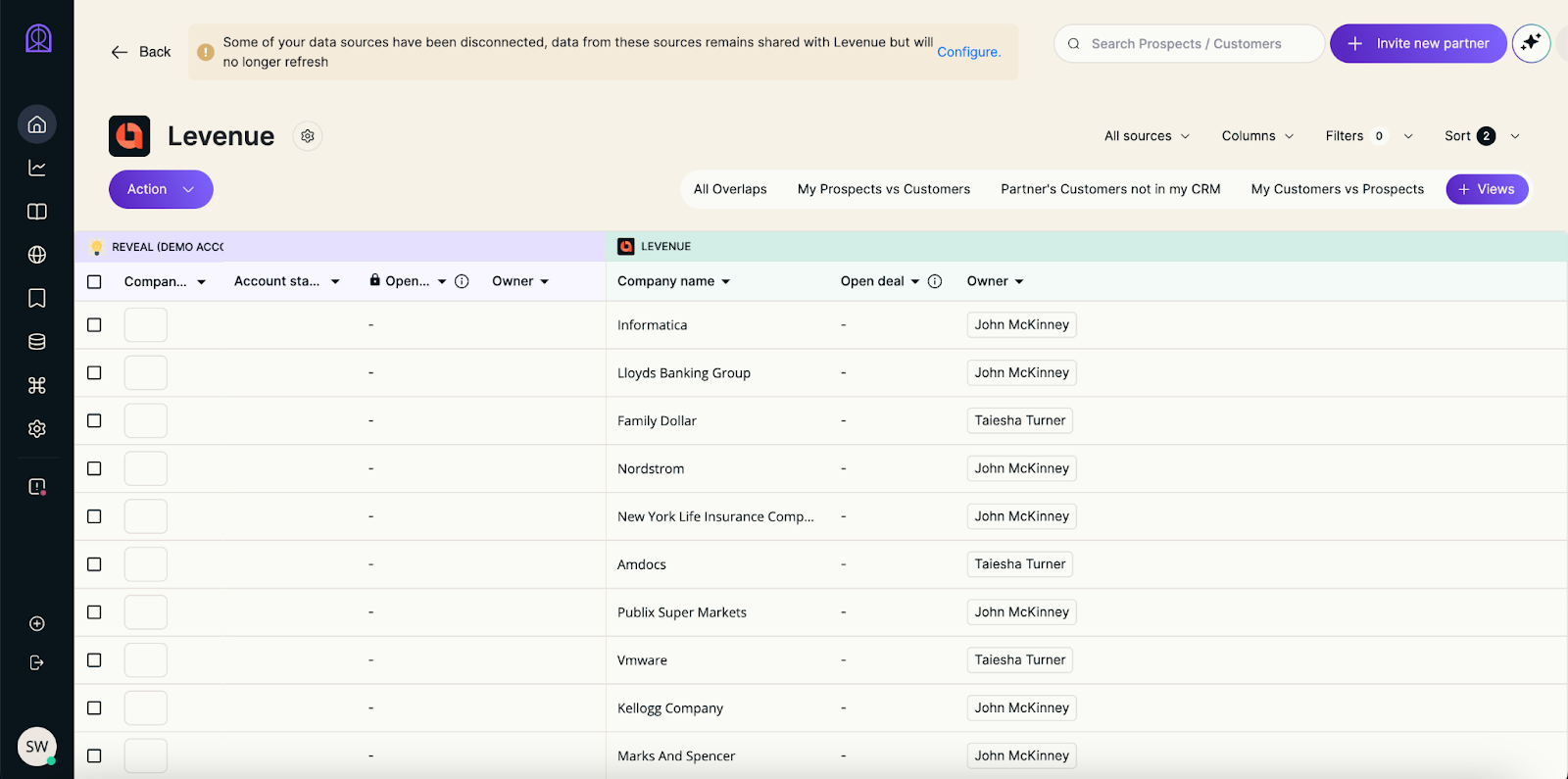1568x779 pixels.
Task: Toggle the select-all header checkbox
Action: [94, 282]
